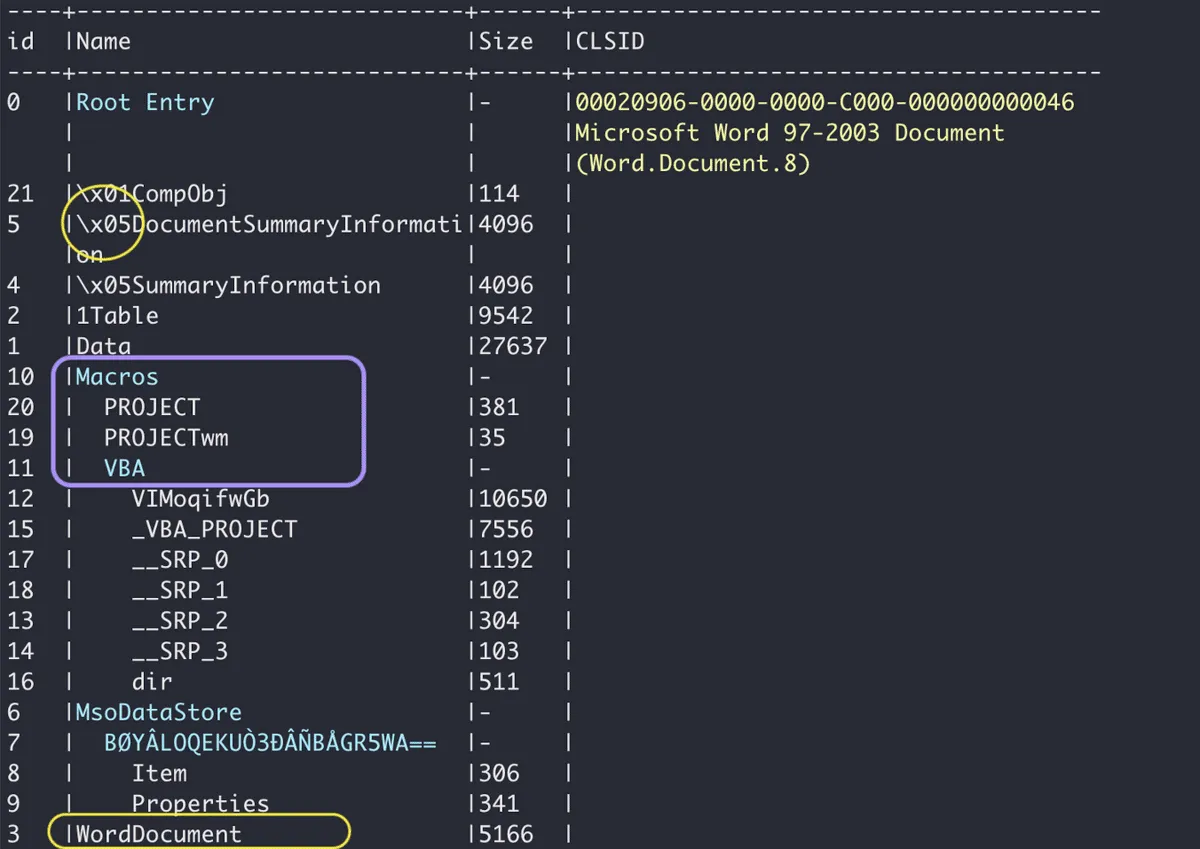
Task: Select size value 341 of Properties
Action: (498, 804)
